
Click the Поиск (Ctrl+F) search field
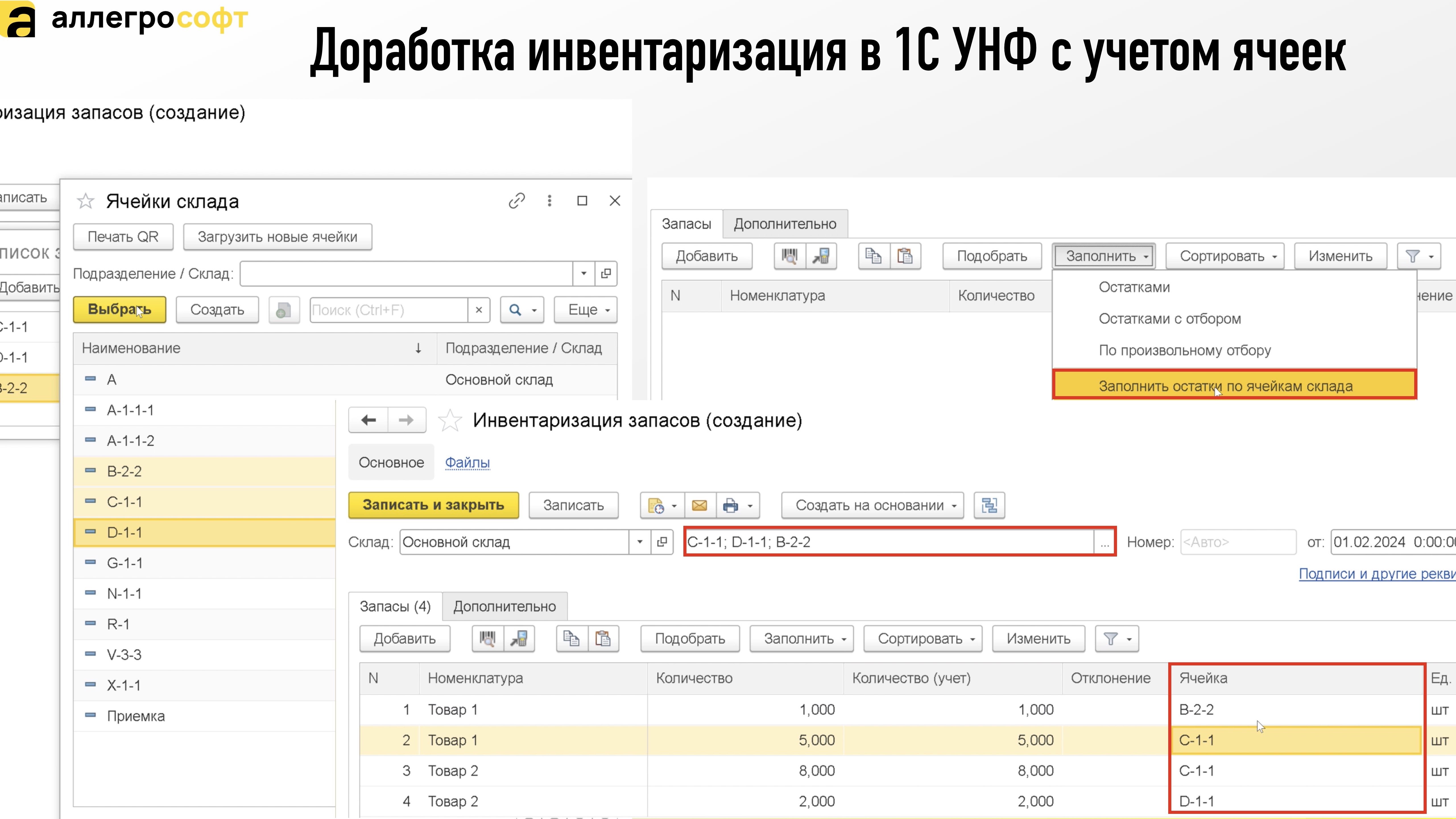tap(389, 310)
